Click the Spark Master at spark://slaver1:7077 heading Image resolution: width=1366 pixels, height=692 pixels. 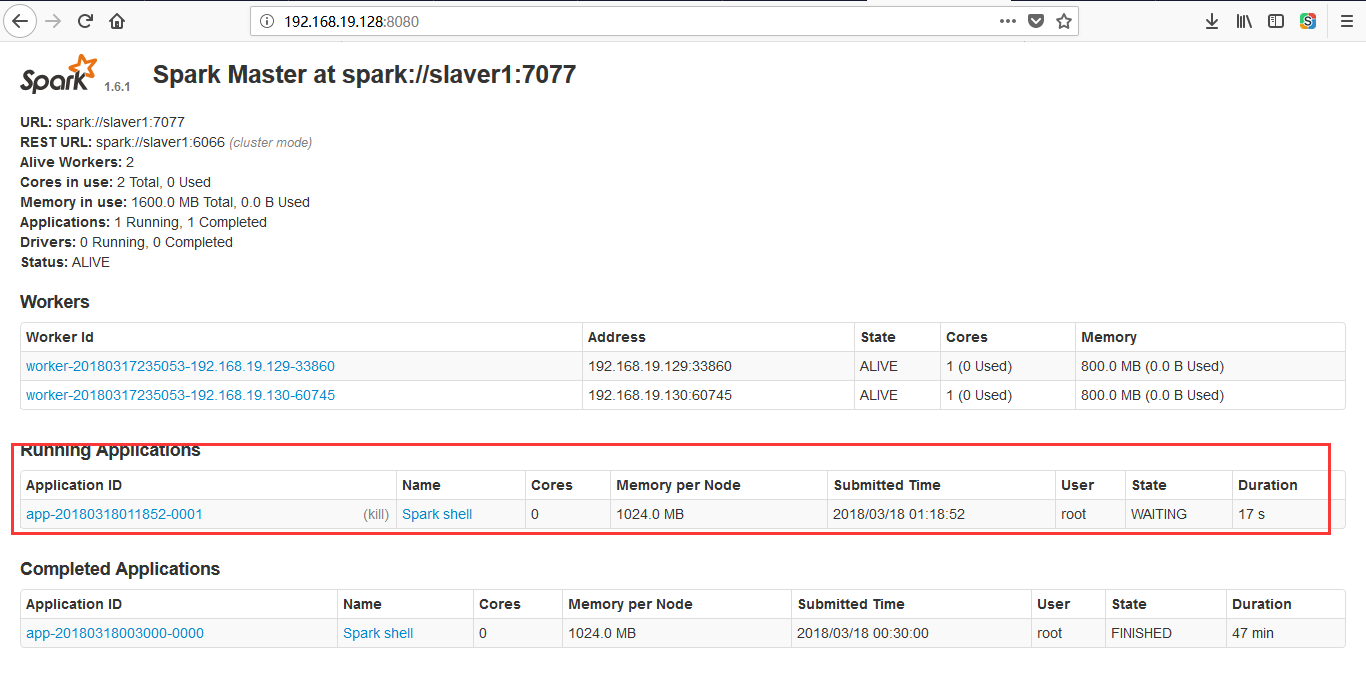(x=364, y=74)
